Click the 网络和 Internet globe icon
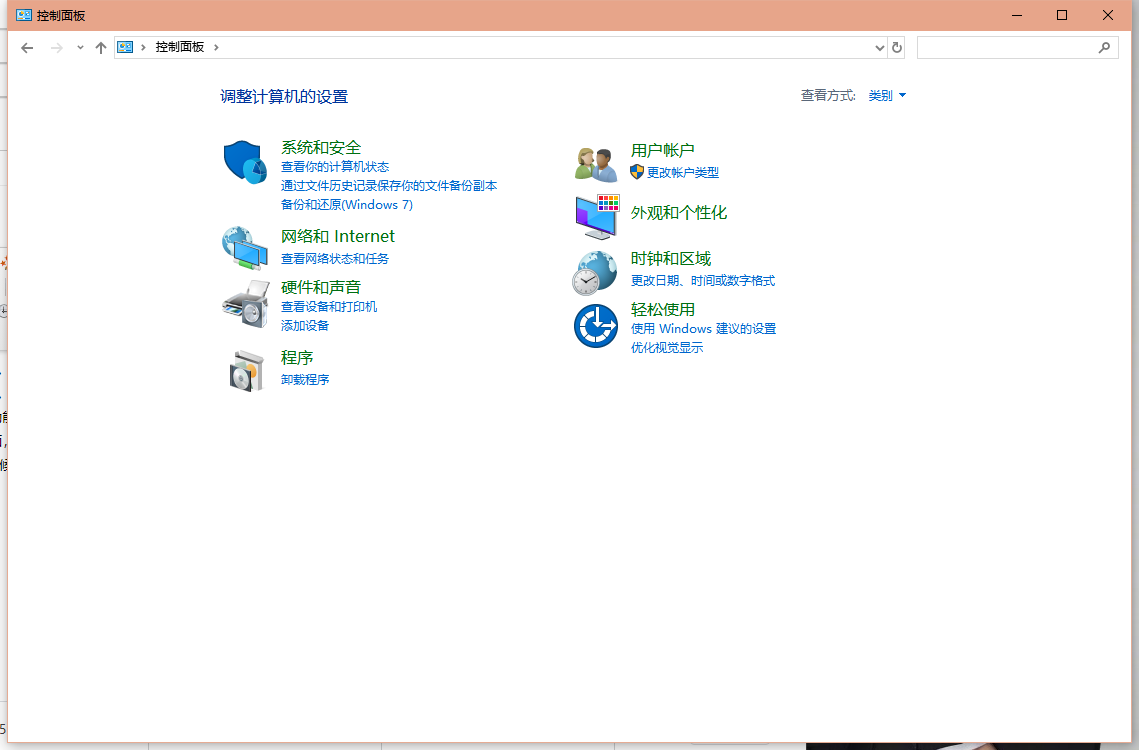This screenshot has width=1139, height=750. pos(245,248)
